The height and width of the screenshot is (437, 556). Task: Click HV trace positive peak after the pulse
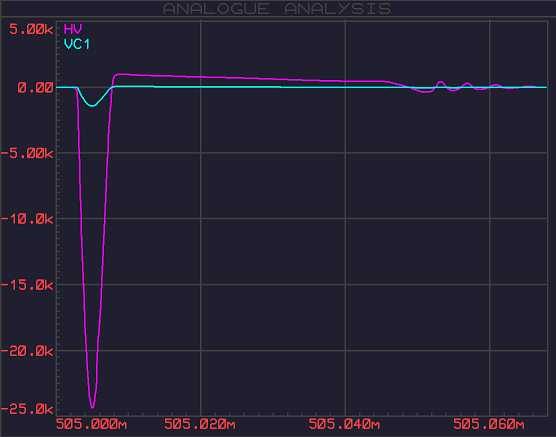[x=118, y=74]
